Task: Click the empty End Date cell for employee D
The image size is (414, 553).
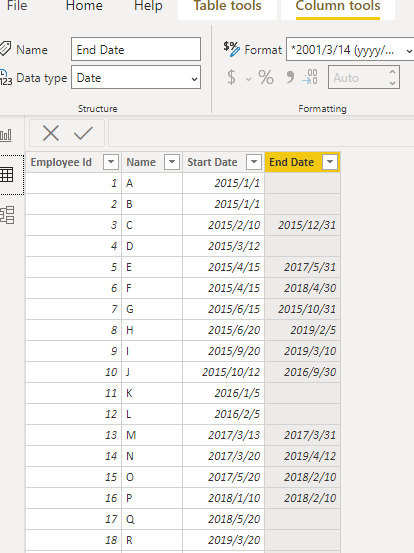Action: click(303, 246)
